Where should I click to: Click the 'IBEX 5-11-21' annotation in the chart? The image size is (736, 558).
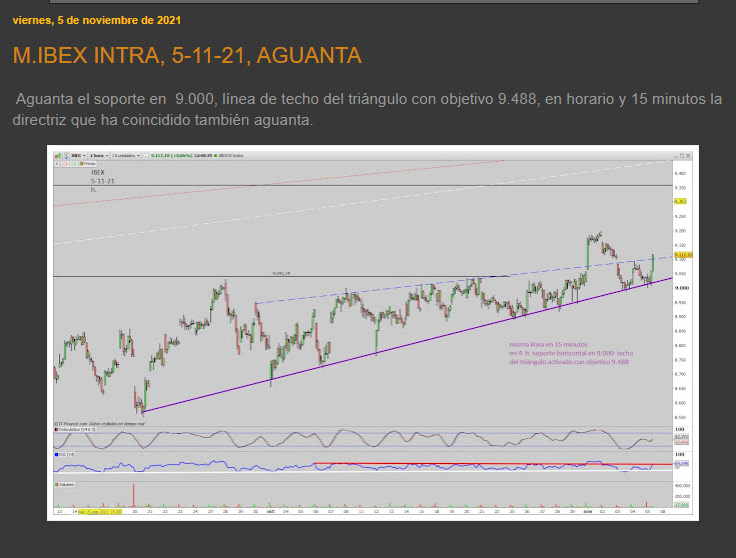[x=103, y=176]
